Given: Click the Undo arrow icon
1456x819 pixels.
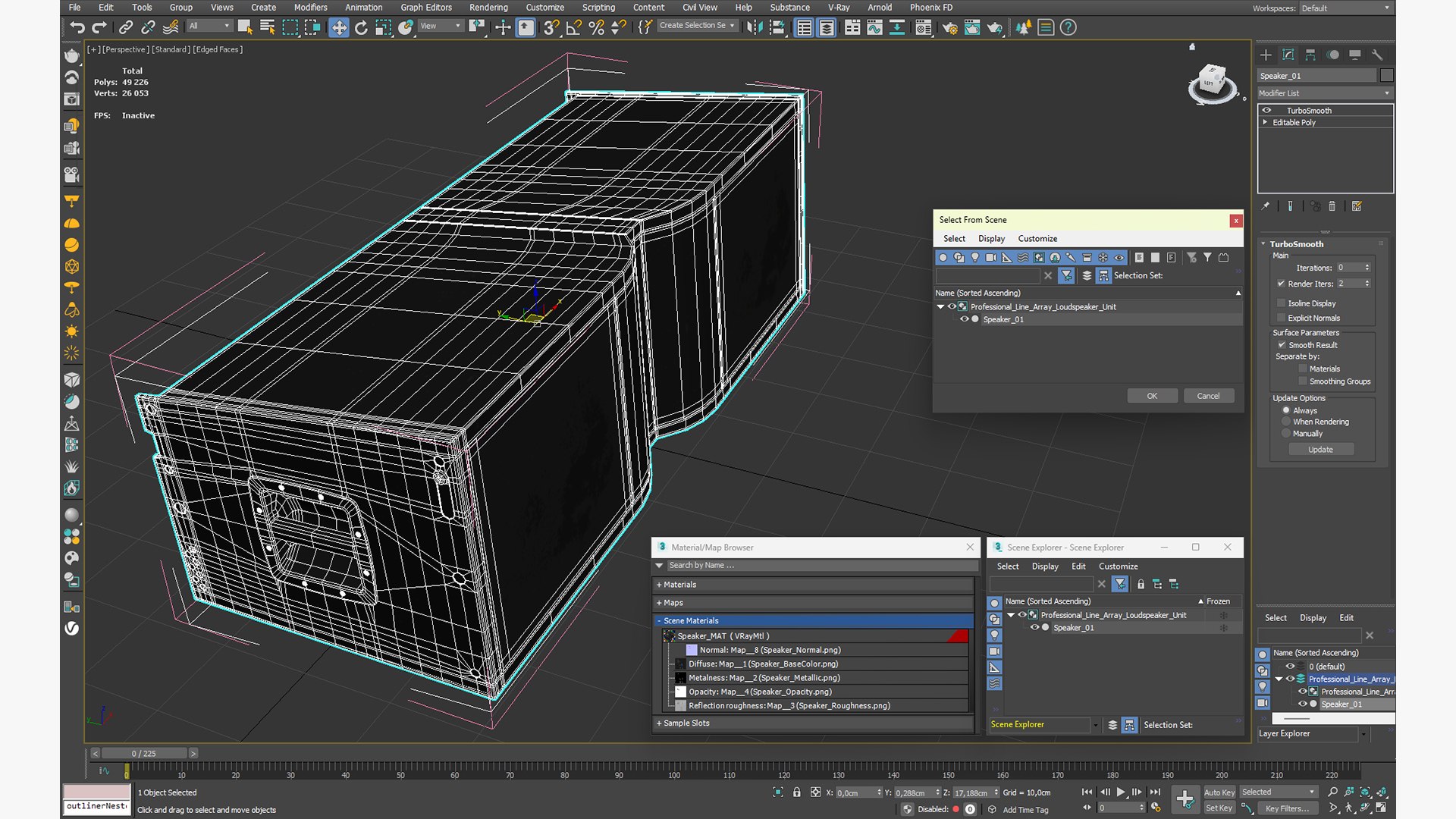Looking at the screenshot, I should point(77,28).
